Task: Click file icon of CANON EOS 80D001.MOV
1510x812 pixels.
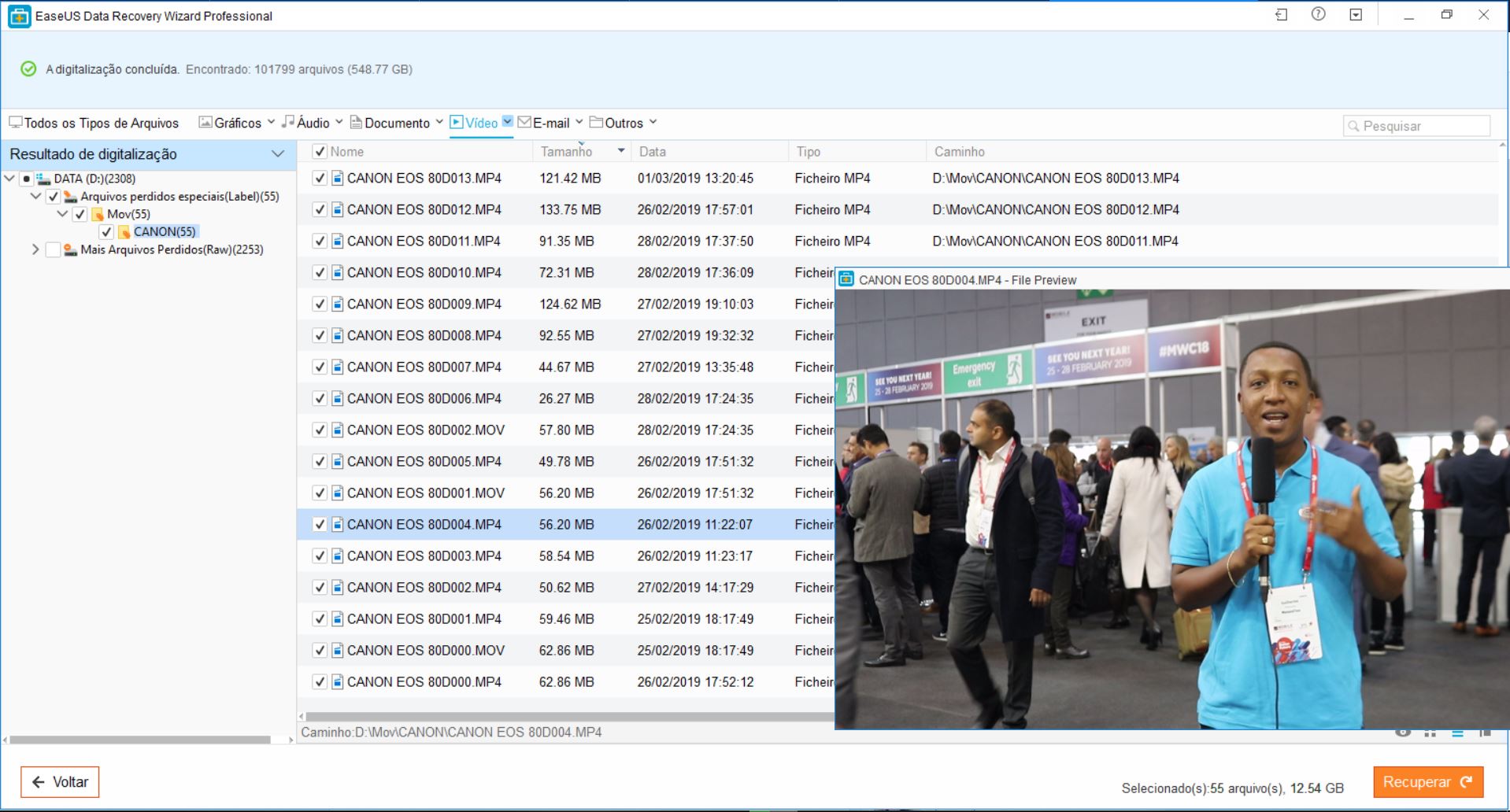Action: (x=337, y=493)
